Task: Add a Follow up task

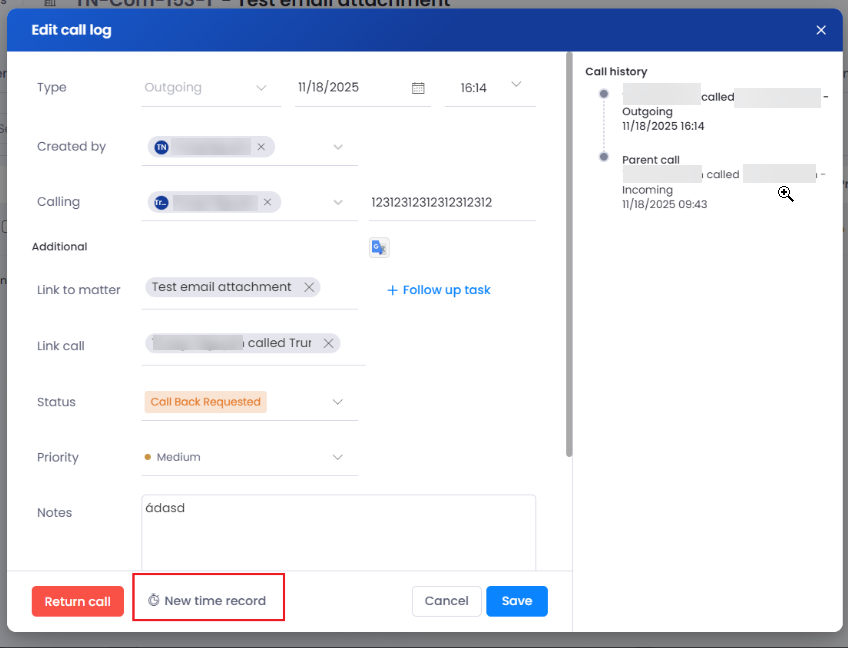Action: (438, 290)
